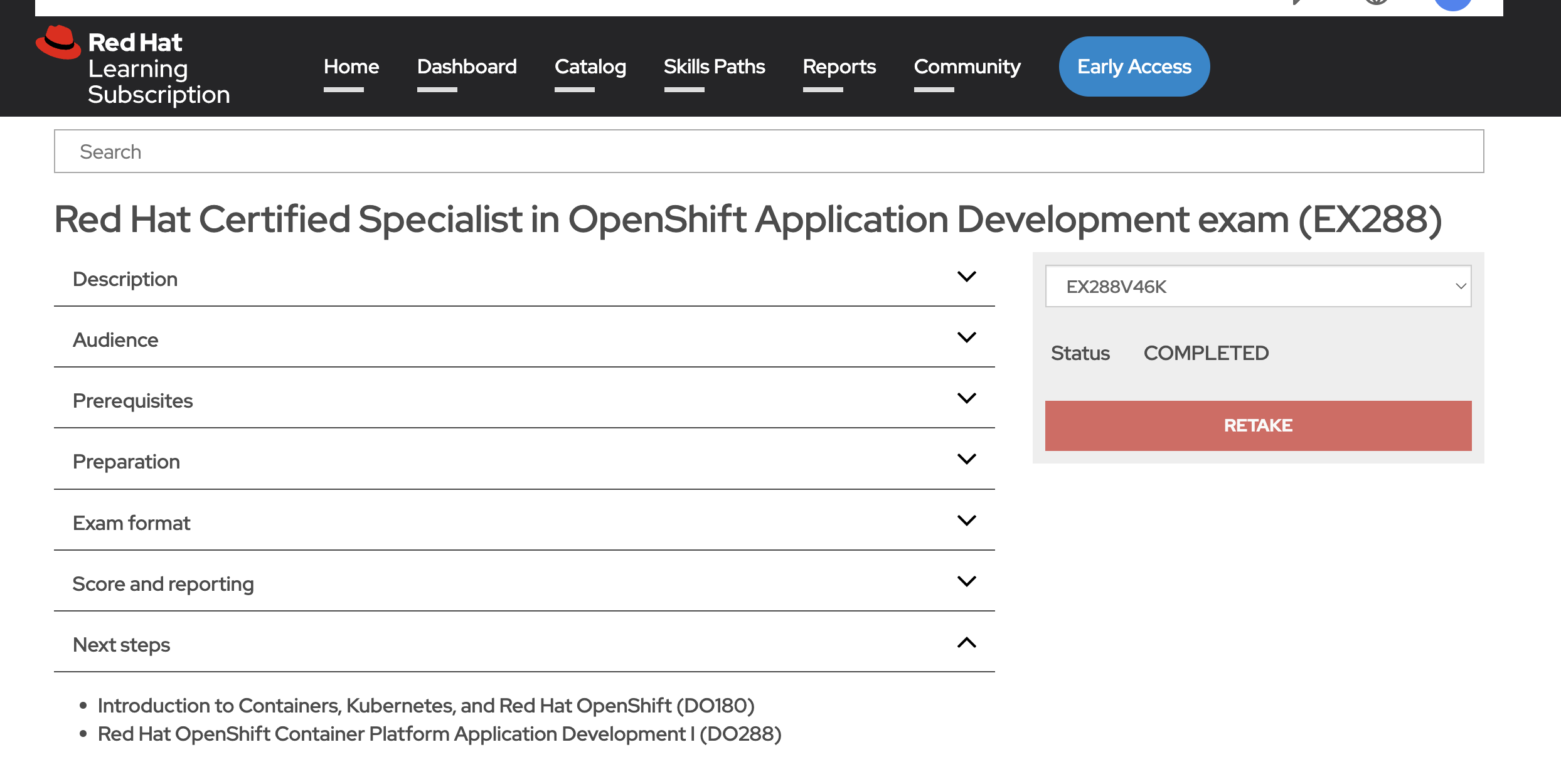
Task: Expand the Score and reporting chevron
Action: click(966, 581)
